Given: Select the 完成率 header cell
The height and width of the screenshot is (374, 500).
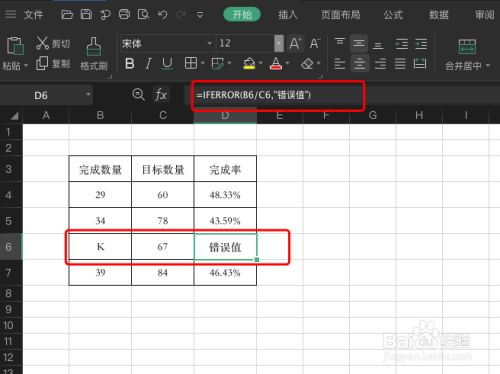Looking at the screenshot, I should 225,169.
